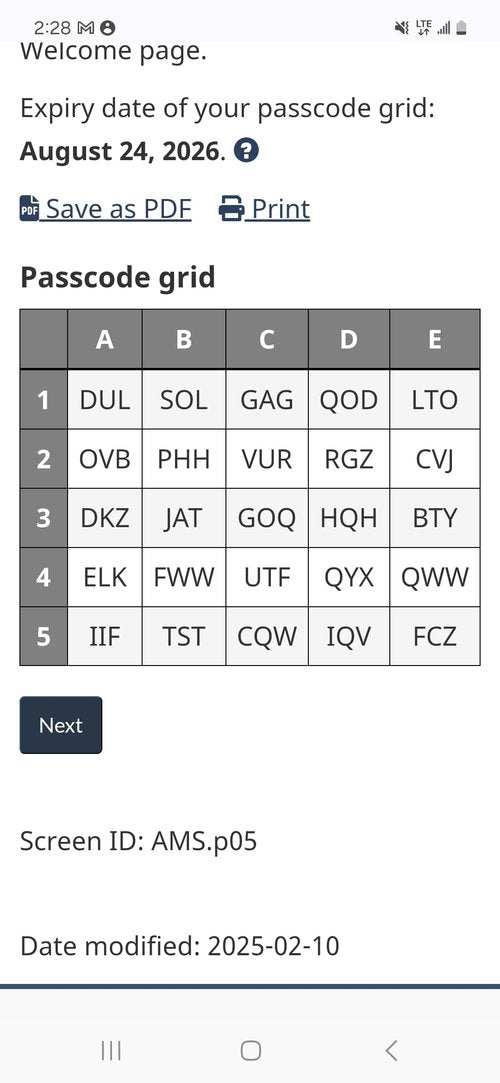Select grid cell containing QWW
The image size is (500, 1083).
[435, 577]
